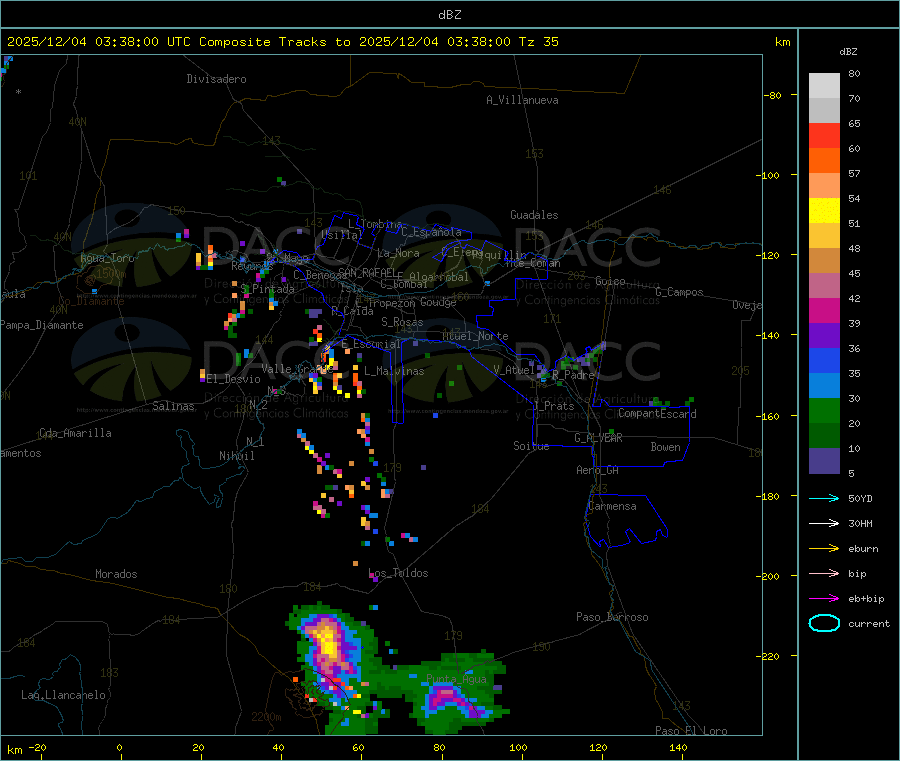Click the 'Paso_Barroso' map label
900x761 pixels.
(612, 617)
